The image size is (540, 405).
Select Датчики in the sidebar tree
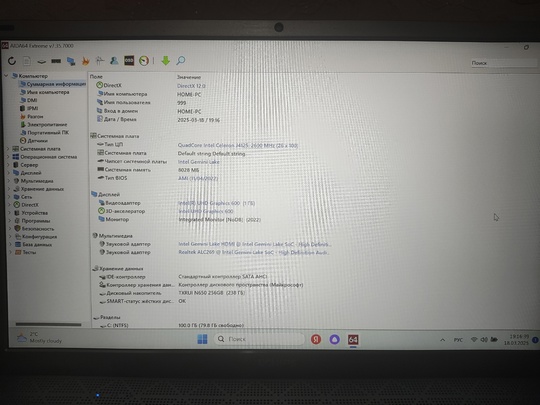tap(34, 141)
